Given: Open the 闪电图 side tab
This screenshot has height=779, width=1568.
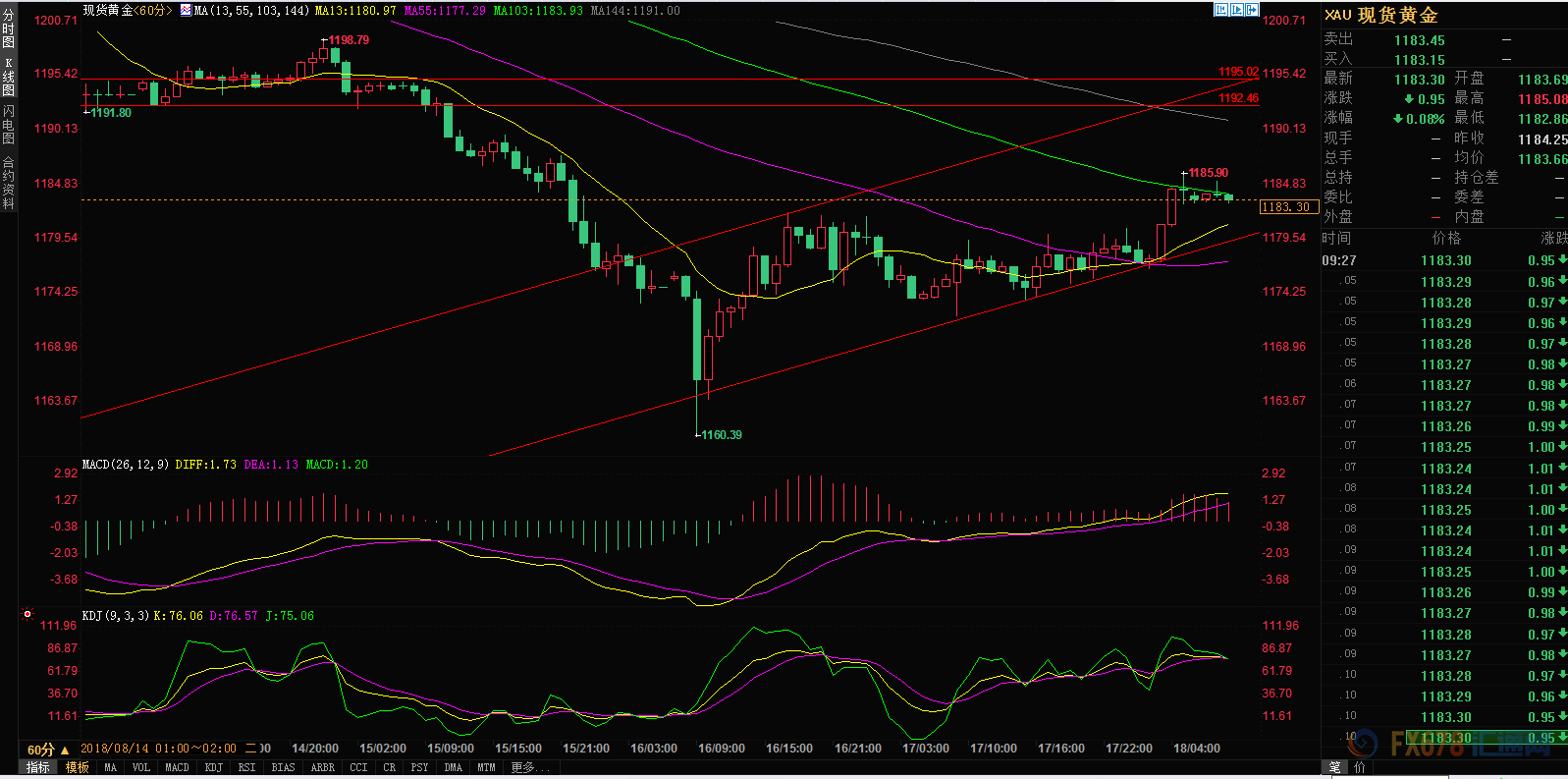Looking at the screenshot, I should [x=9, y=124].
